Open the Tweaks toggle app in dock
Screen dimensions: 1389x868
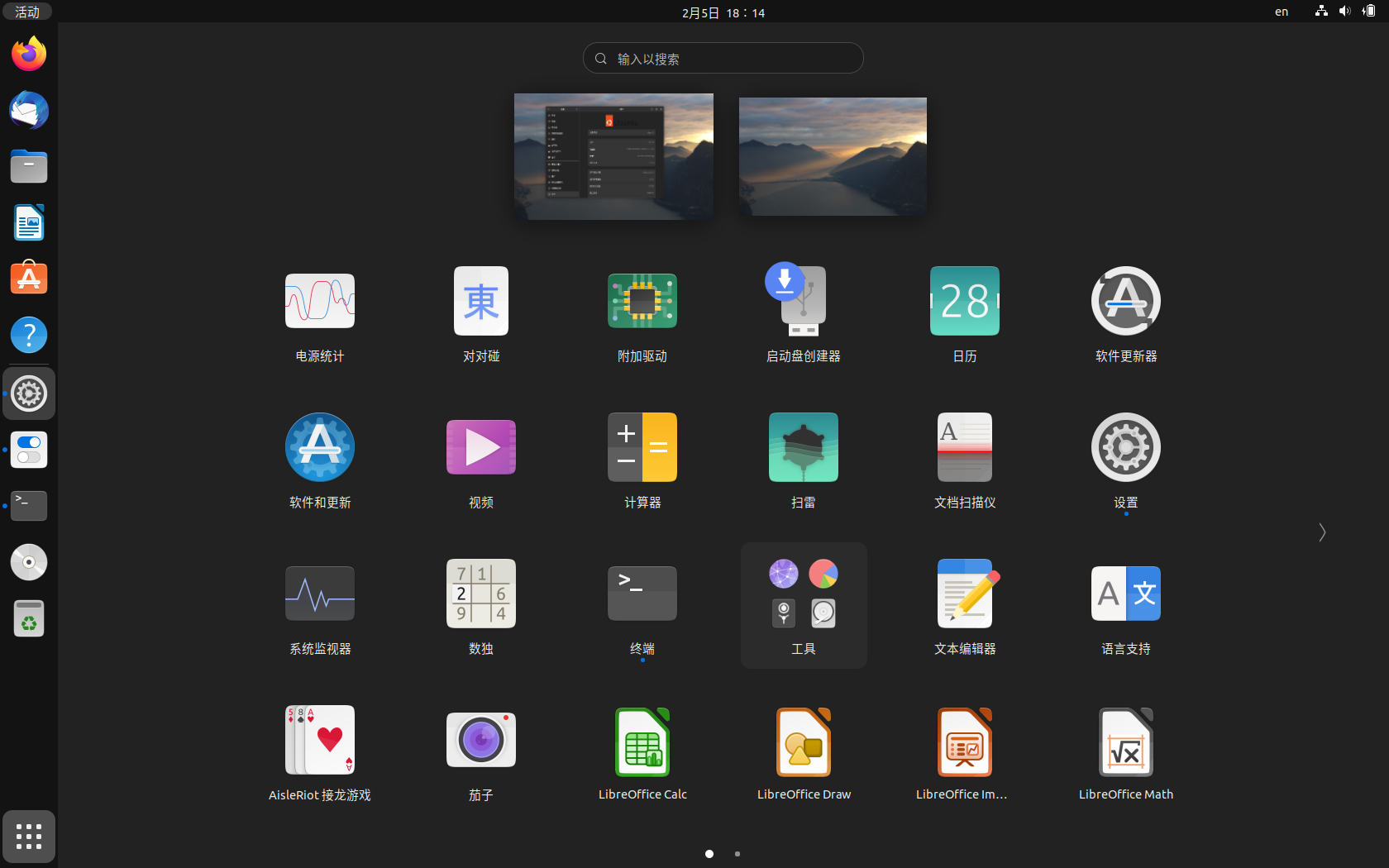(x=29, y=450)
